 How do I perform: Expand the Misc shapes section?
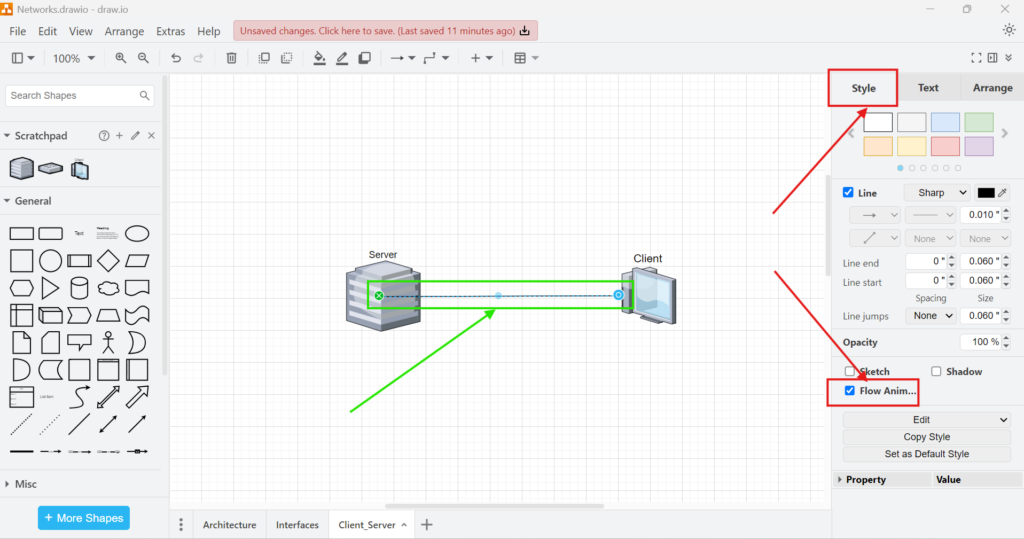(25, 484)
